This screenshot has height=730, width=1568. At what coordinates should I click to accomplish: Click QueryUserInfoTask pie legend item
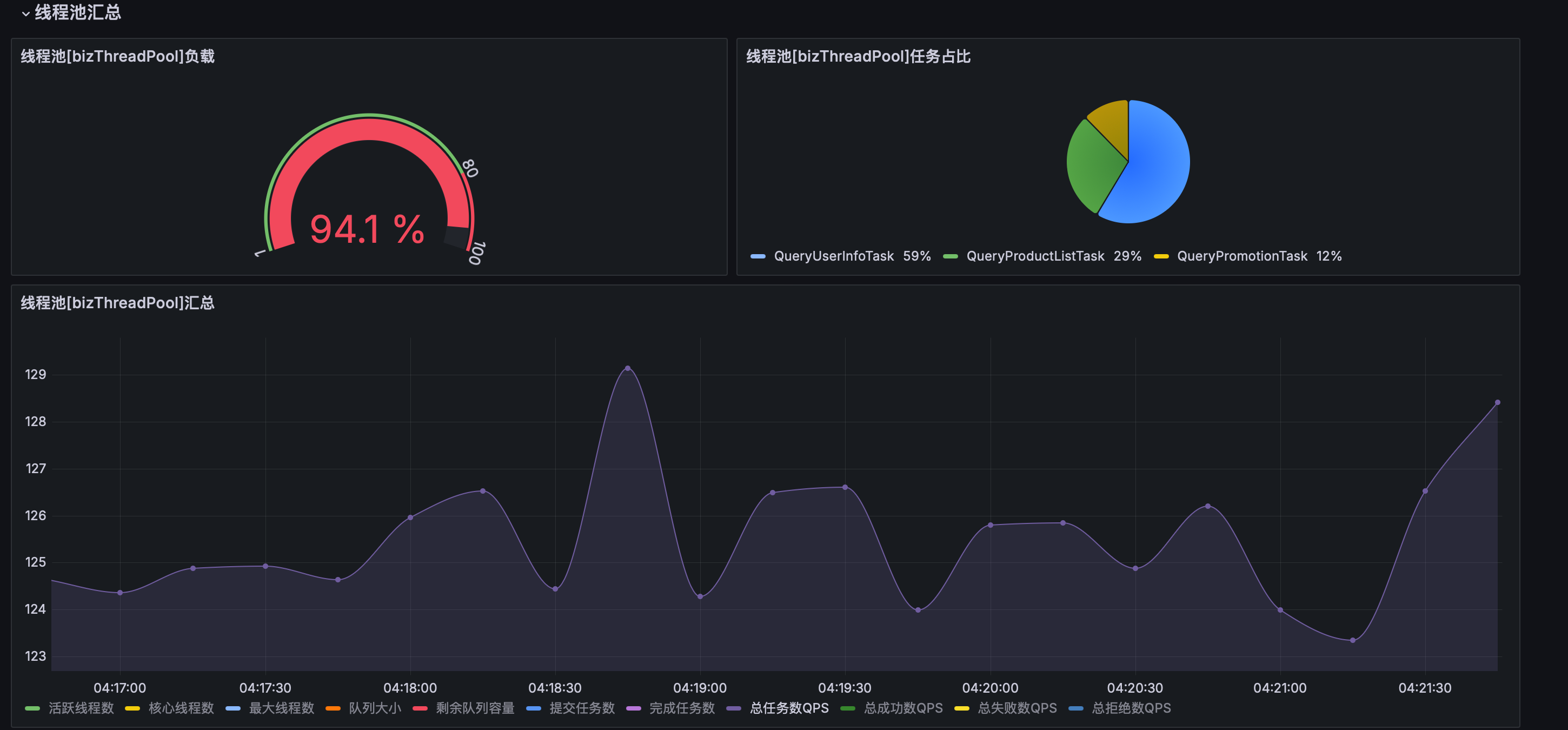[833, 256]
